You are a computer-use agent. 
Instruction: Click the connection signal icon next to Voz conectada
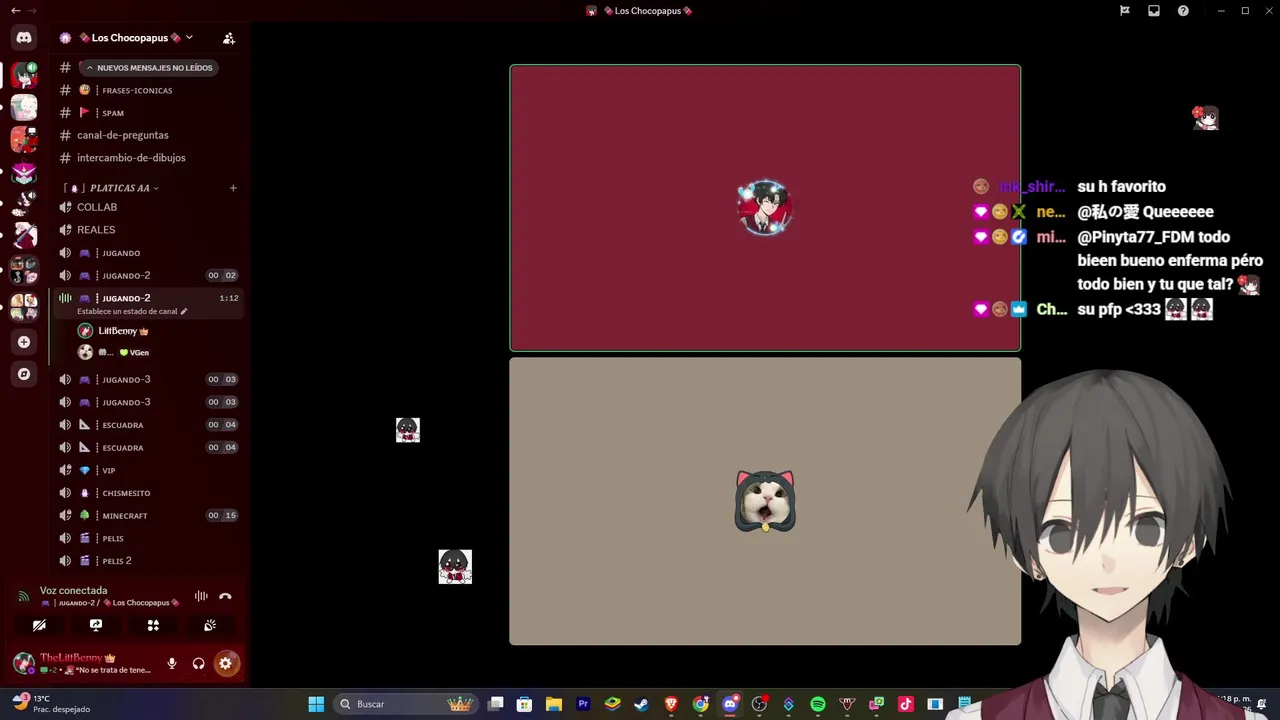tap(24, 596)
